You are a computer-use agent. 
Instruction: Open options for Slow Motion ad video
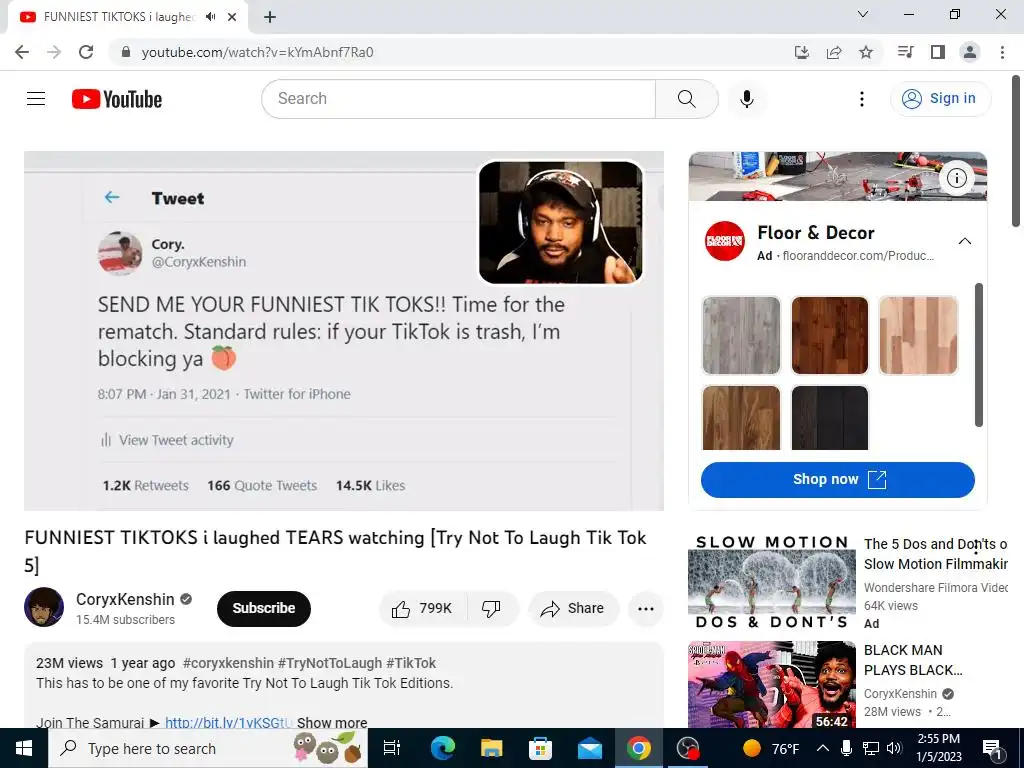tap(976, 548)
